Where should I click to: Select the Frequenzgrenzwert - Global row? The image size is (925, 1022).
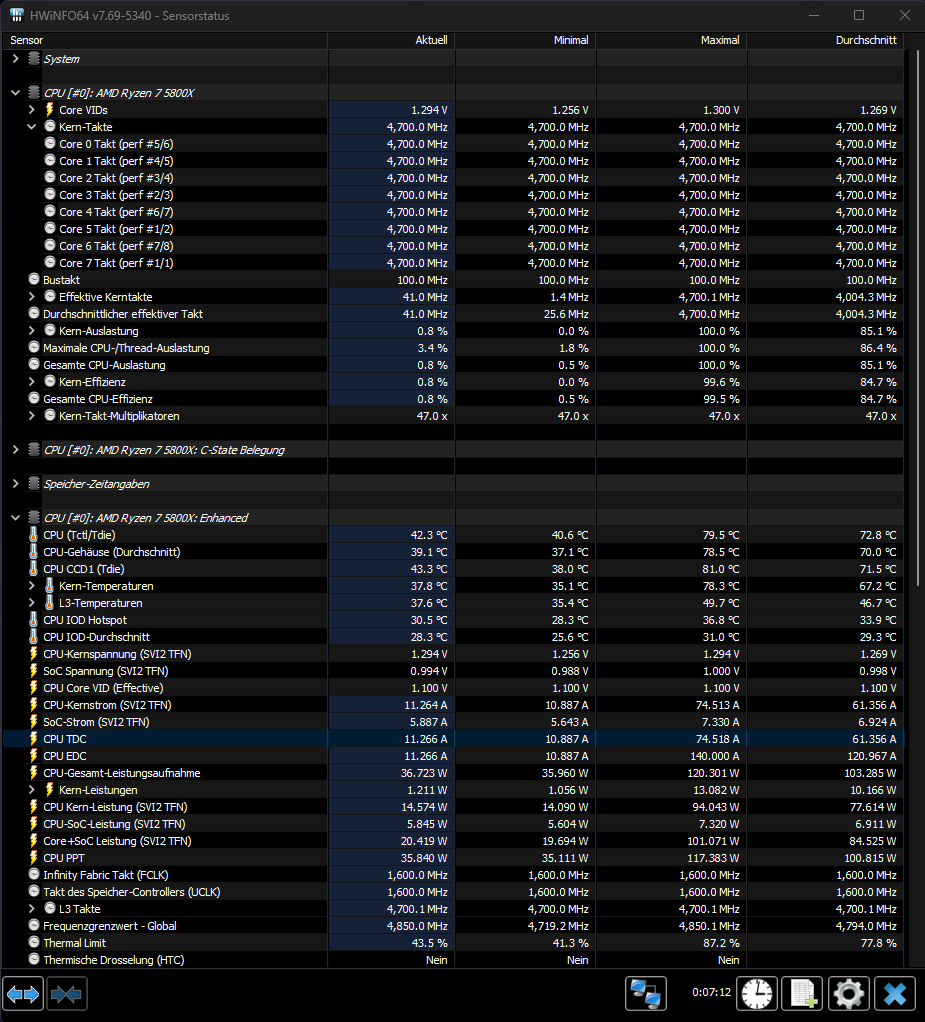pos(453,926)
